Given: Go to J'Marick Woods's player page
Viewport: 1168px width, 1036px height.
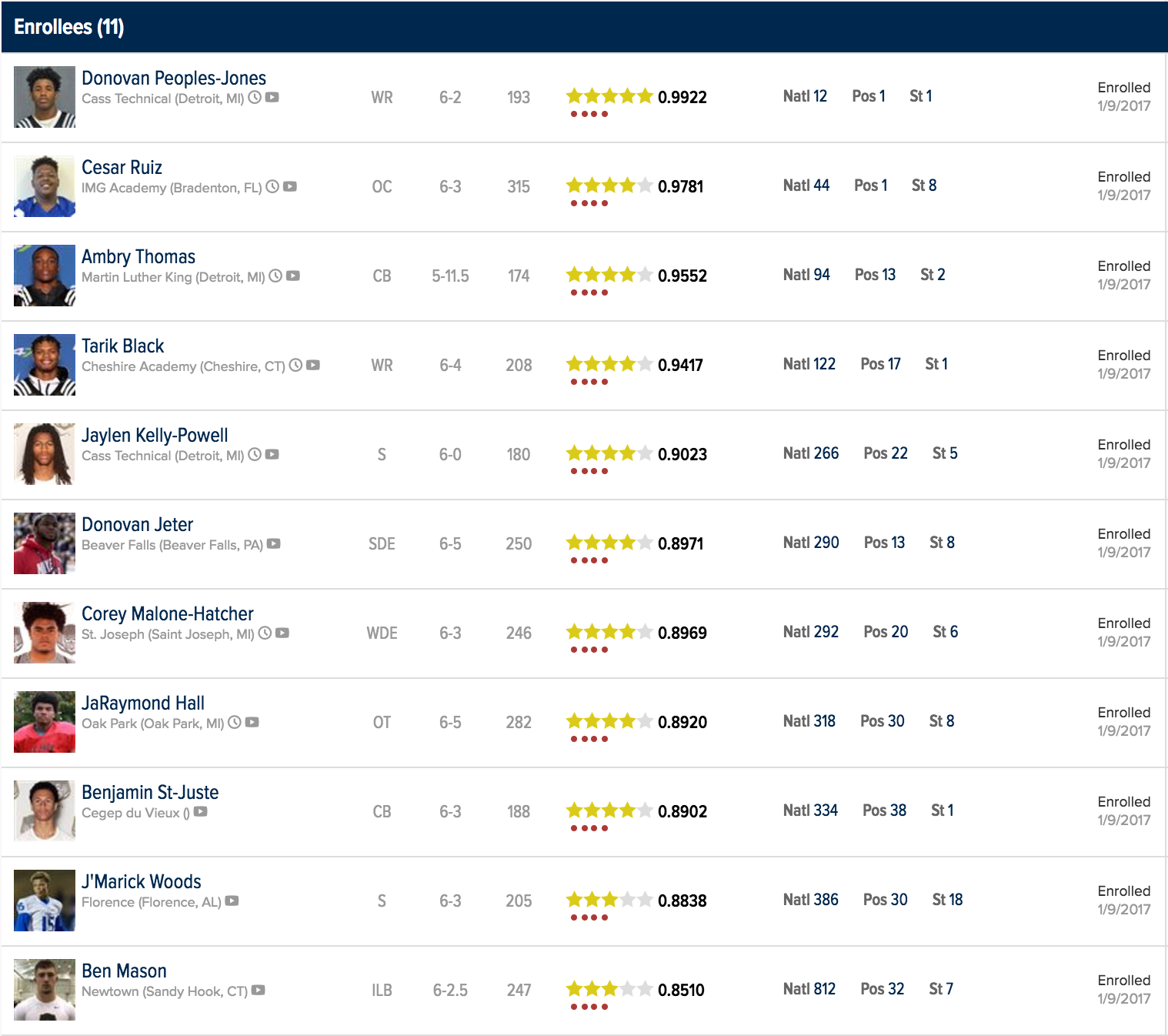Looking at the screenshot, I should pyautogui.click(x=142, y=881).
